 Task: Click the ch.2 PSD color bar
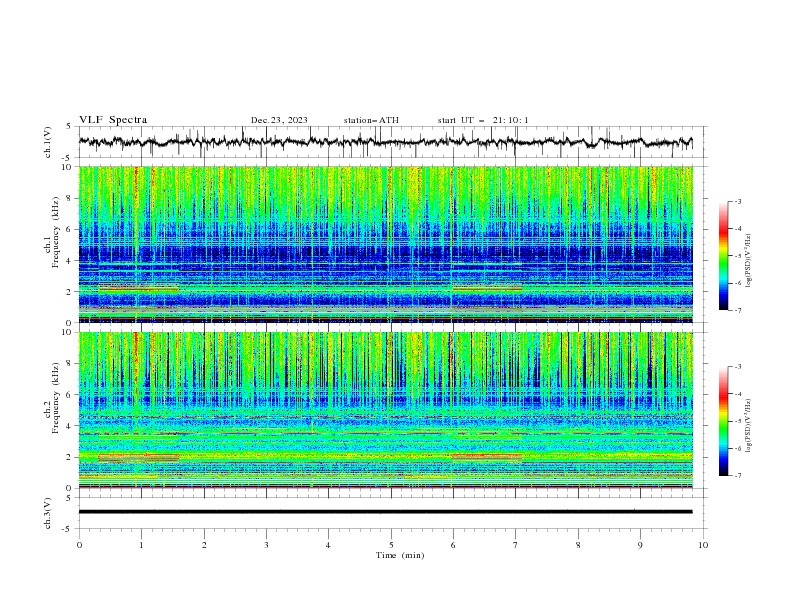click(x=723, y=421)
